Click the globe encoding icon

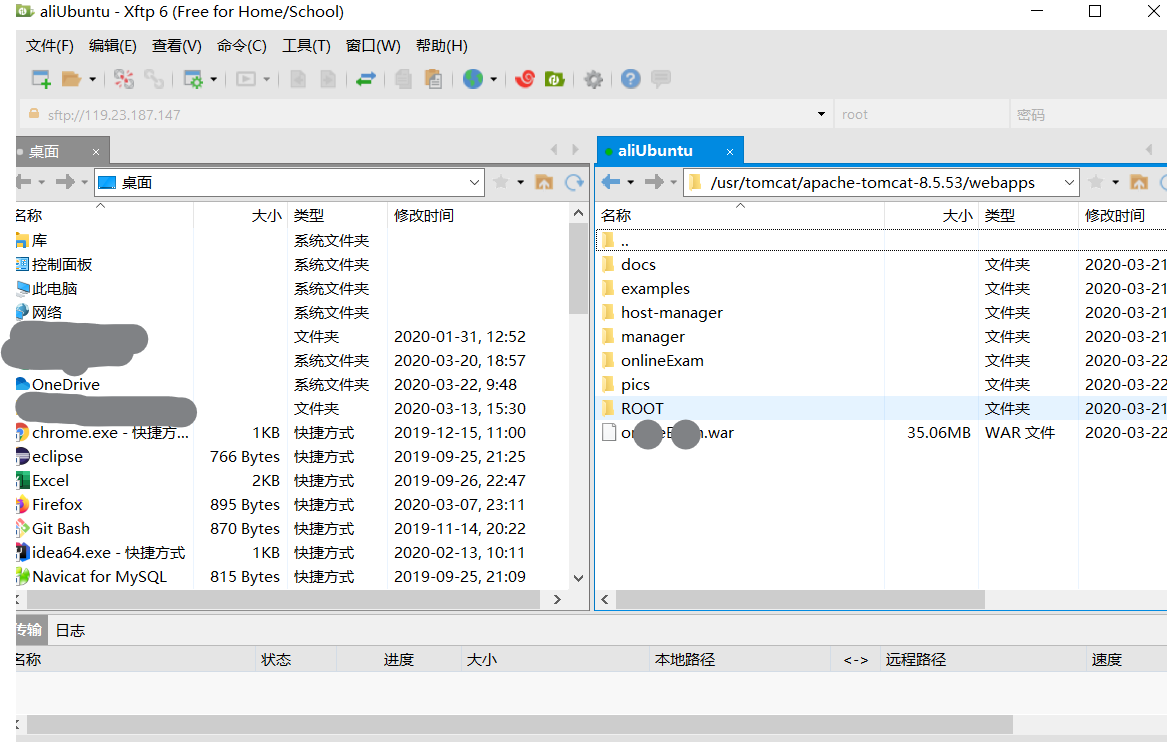tap(473, 79)
